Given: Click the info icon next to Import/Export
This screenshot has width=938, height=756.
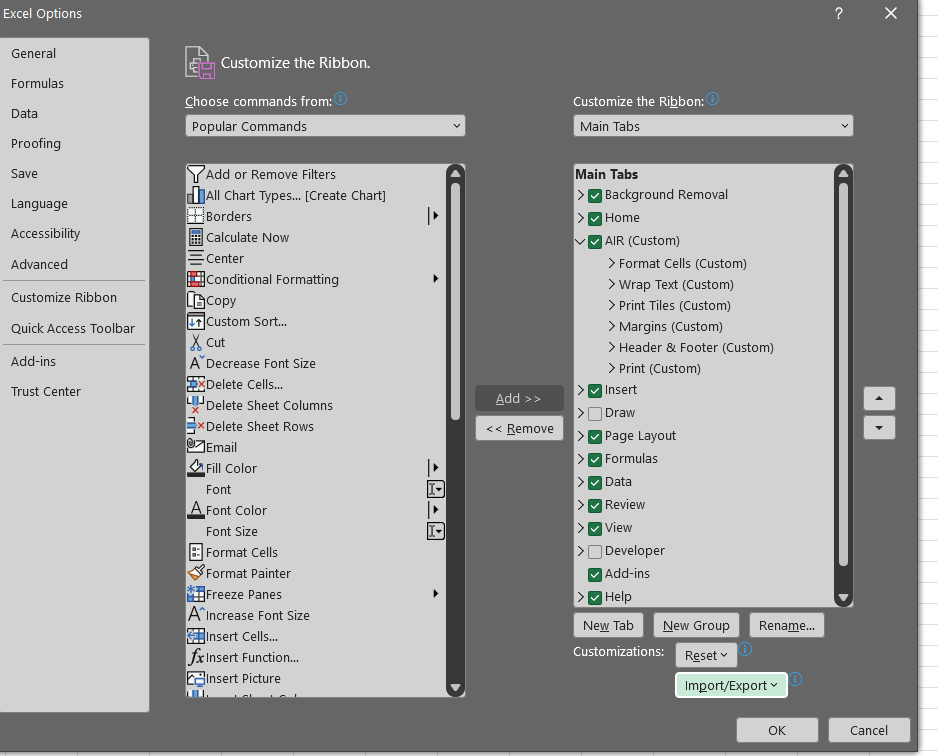Looking at the screenshot, I should coord(795,679).
